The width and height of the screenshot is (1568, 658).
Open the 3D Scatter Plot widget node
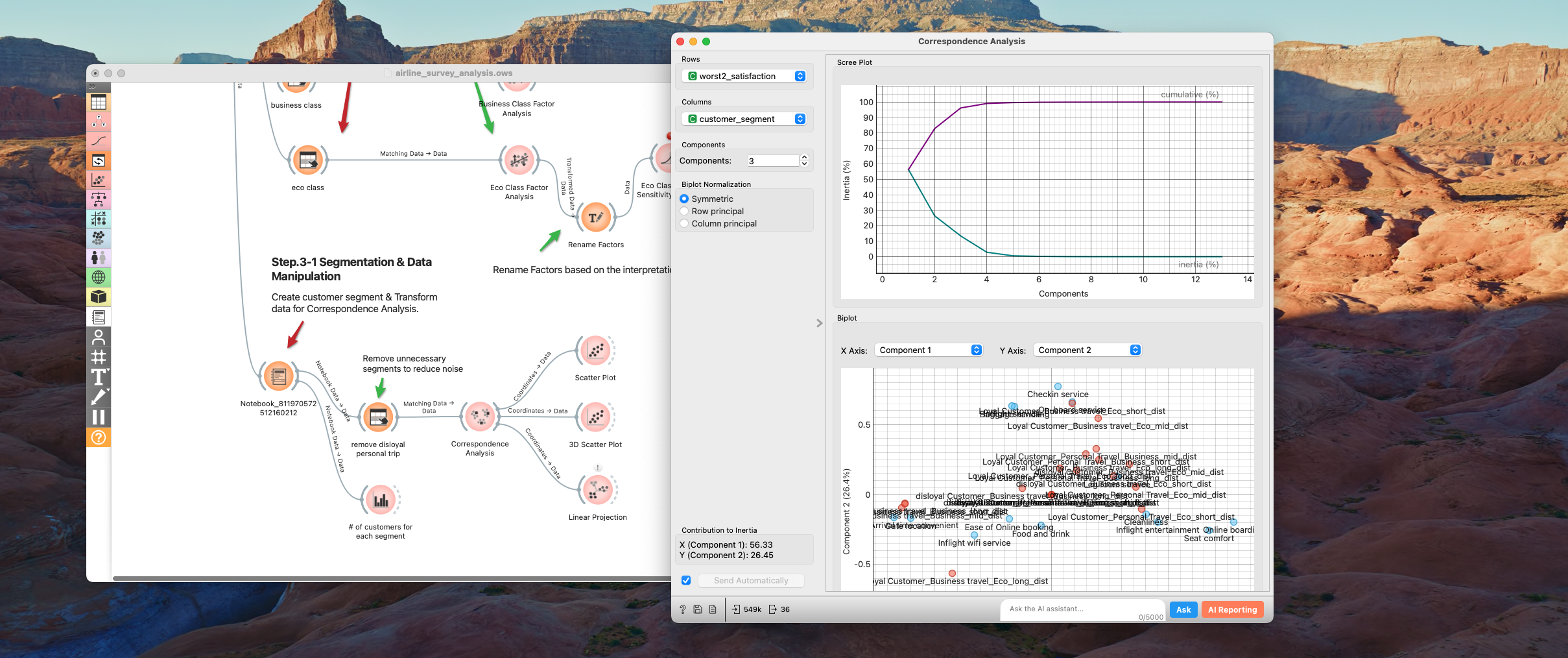pos(595,417)
